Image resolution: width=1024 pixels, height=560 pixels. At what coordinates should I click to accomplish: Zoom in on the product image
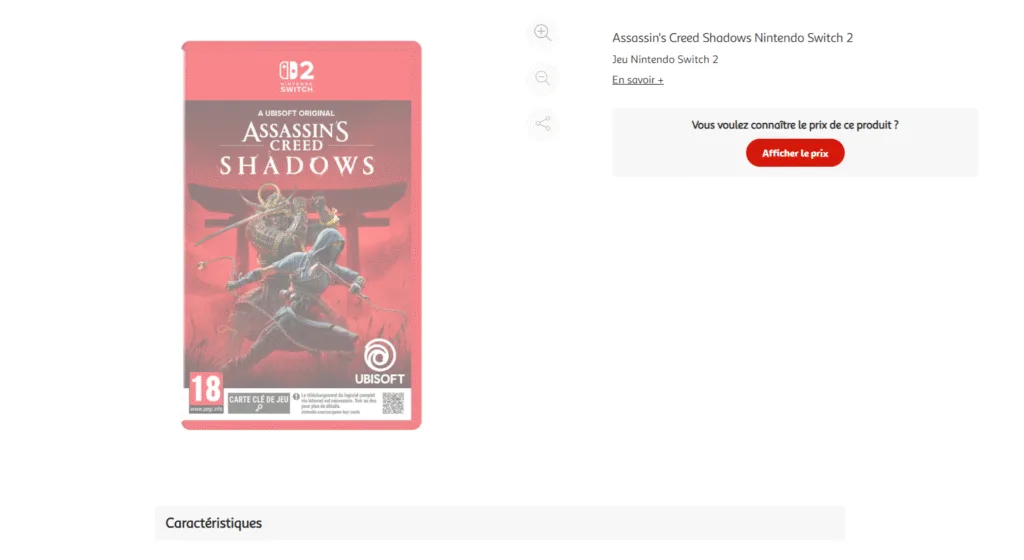[542, 32]
